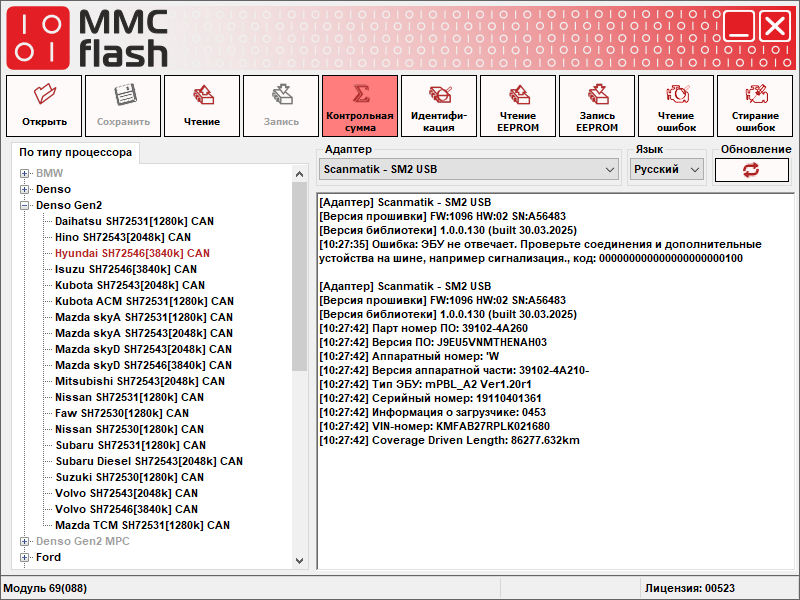800x600 pixels.
Task: Expand the Denso tree node
Action: coord(24,189)
